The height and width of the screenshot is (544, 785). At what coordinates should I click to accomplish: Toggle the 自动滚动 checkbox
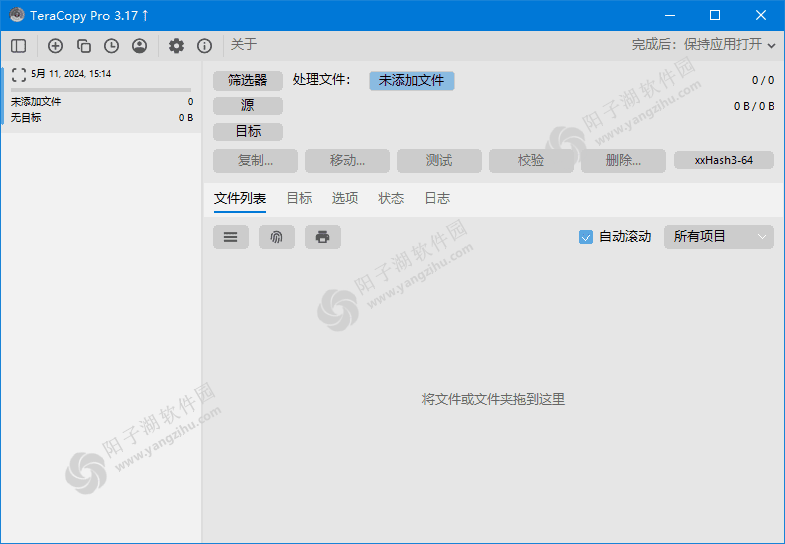(x=586, y=237)
